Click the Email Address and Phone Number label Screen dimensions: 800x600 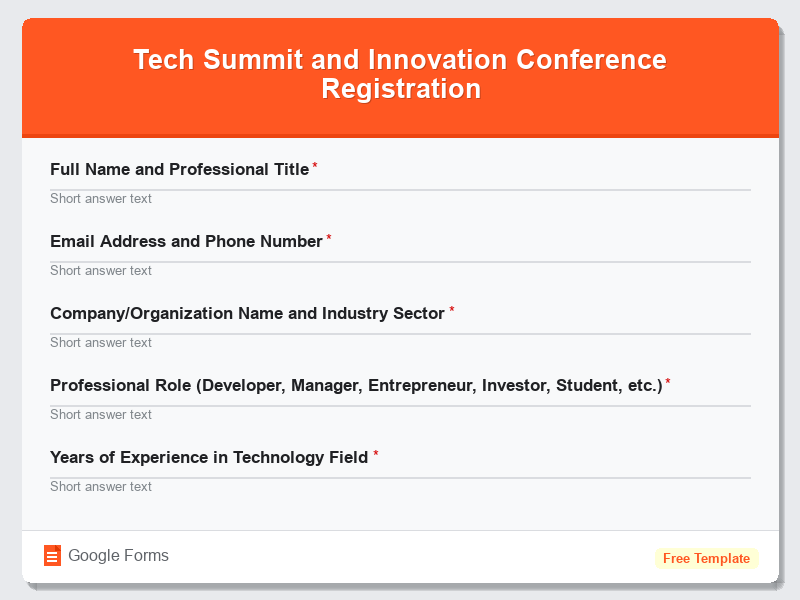click(186, 241)
